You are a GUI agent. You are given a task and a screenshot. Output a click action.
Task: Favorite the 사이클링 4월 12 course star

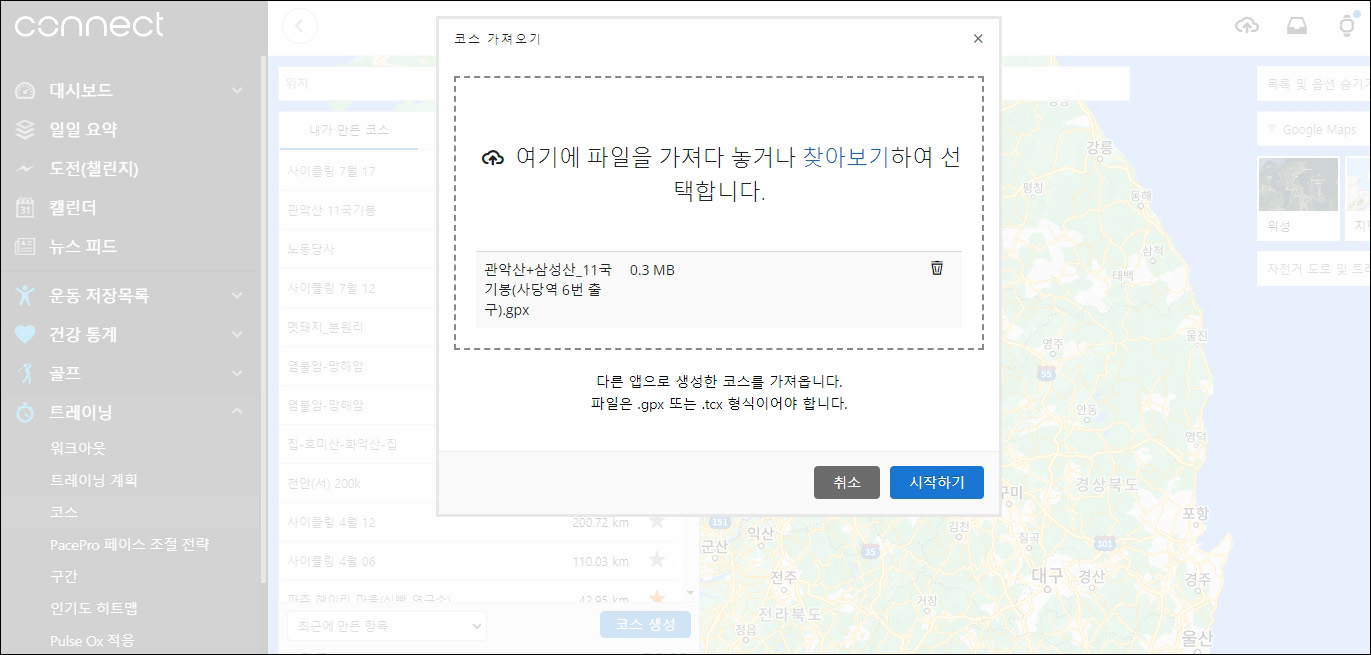pyautogui.click(x=657, y=521)
